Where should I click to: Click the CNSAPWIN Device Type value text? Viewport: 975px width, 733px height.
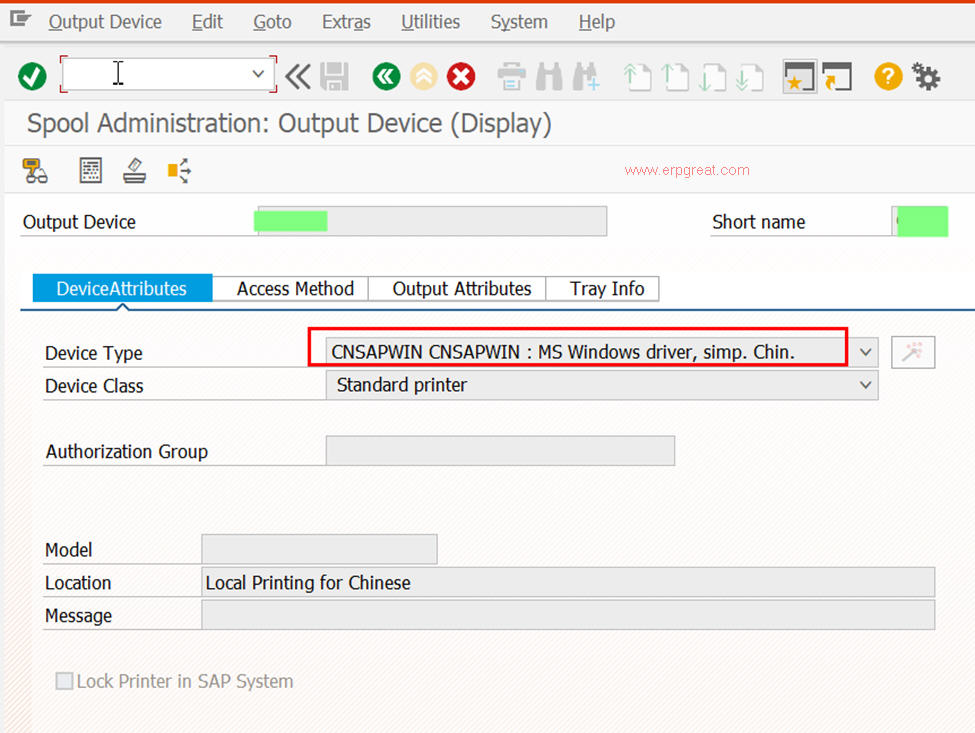pyautogui.click(x=563, y=353)
